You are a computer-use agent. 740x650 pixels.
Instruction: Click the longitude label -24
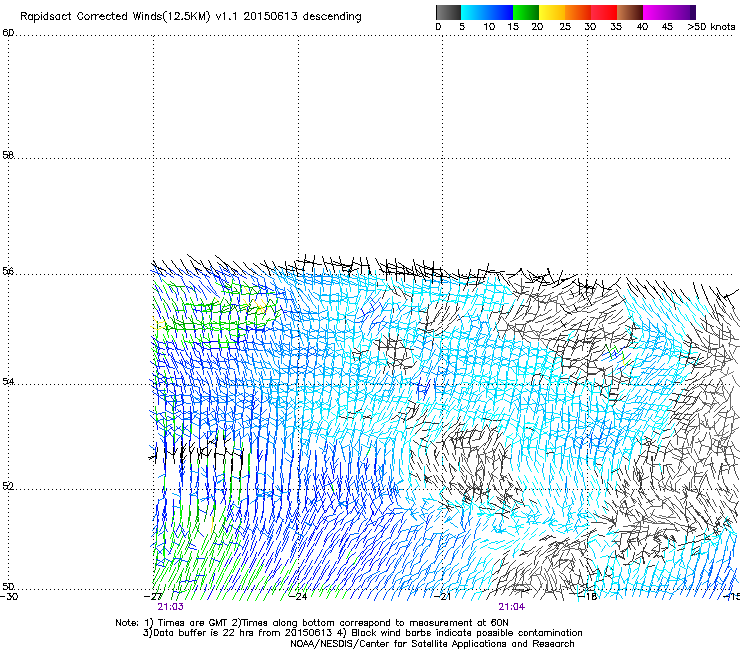298,596
